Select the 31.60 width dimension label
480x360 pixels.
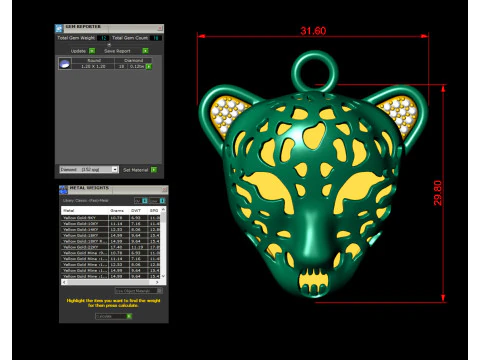coord(313,31)
